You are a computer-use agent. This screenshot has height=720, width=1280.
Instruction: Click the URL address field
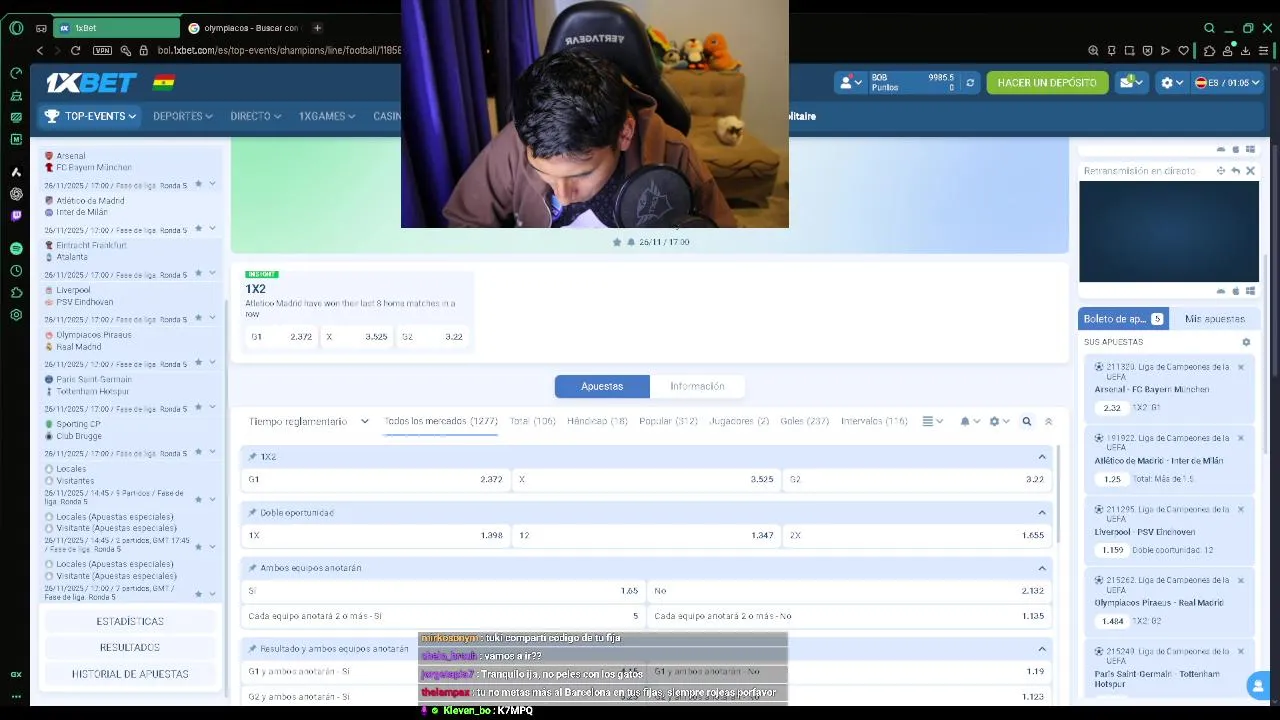pos(278,50)
